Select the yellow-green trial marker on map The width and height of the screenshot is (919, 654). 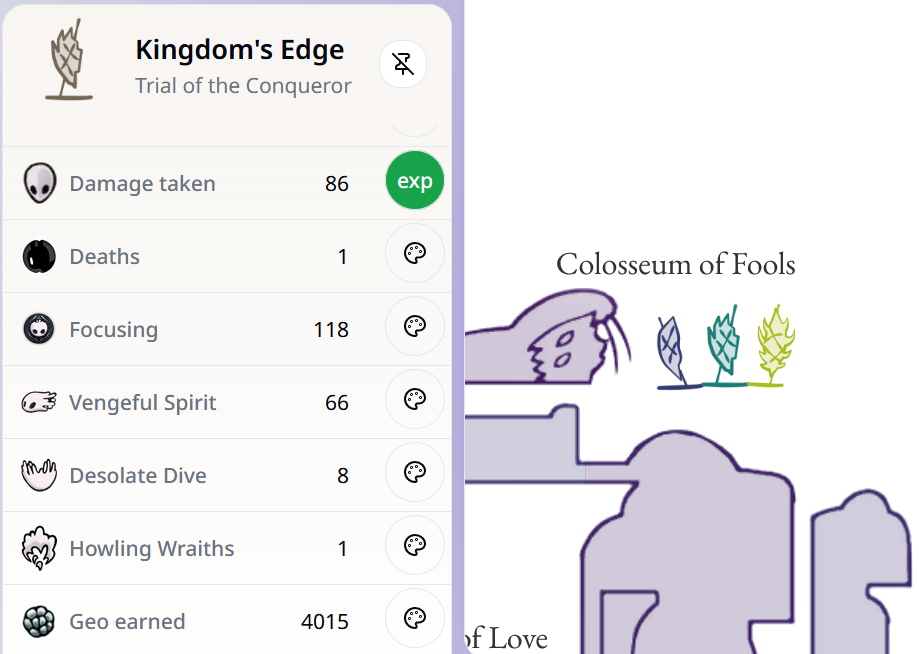click(x=773, y=346)
